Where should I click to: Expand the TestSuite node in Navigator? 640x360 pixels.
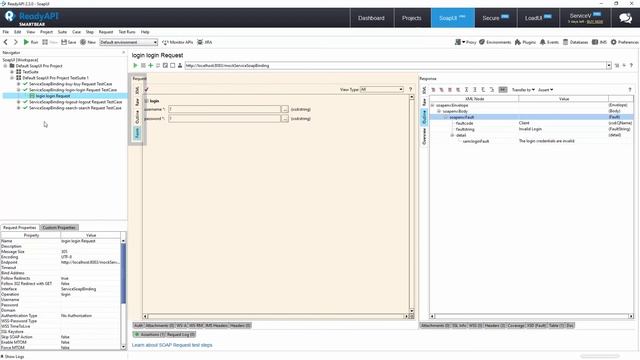12,71
